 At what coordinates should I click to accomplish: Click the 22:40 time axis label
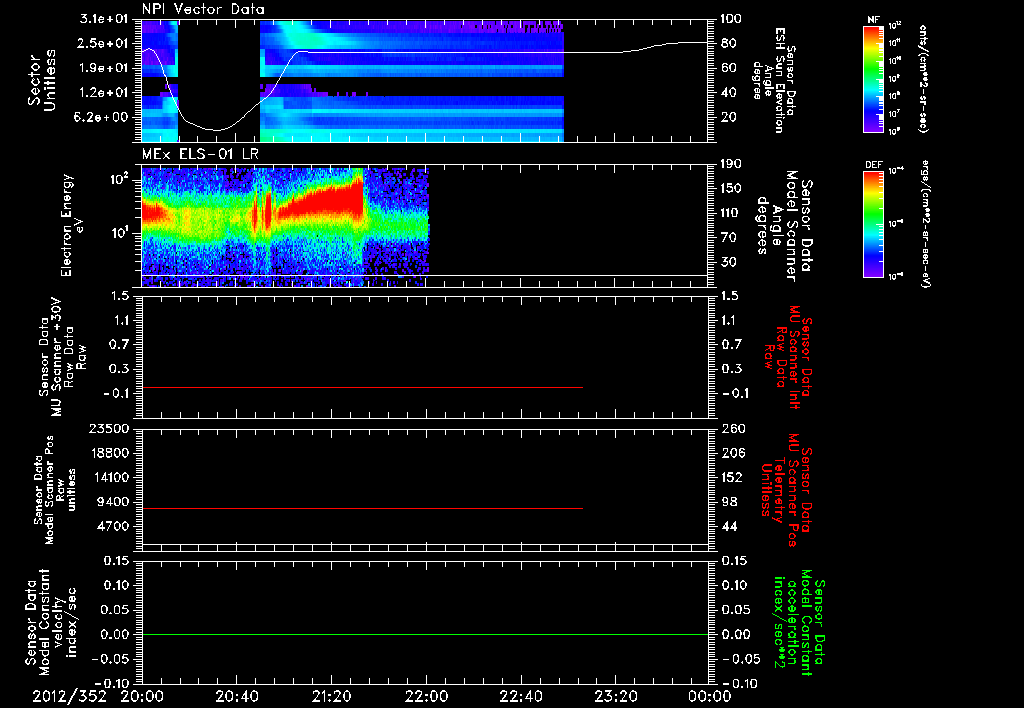pyautogui.click(x=520, y=696)
